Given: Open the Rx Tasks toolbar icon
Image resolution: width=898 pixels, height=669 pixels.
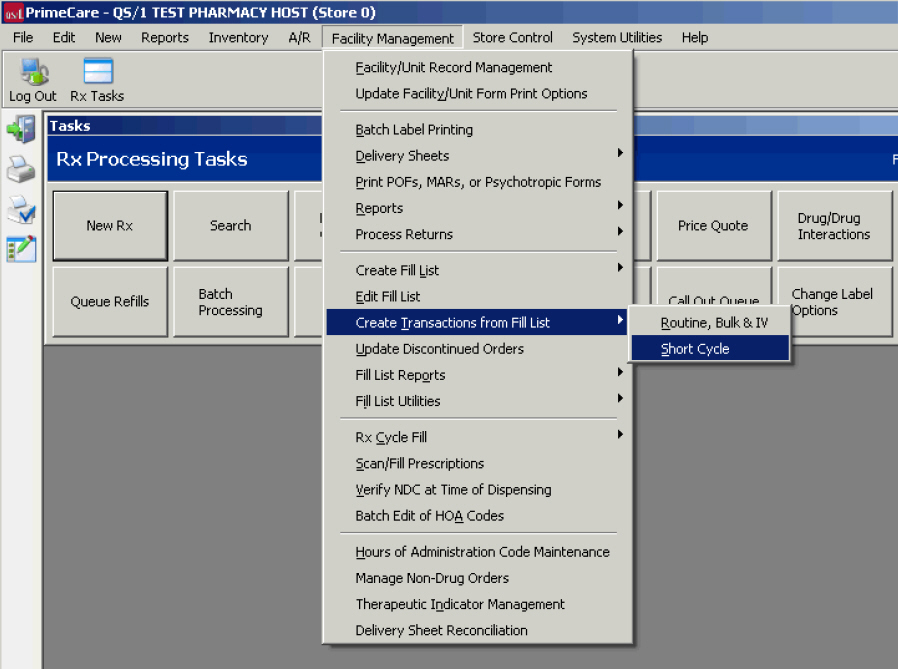Looking at the screenshot, I should [97, 79].
